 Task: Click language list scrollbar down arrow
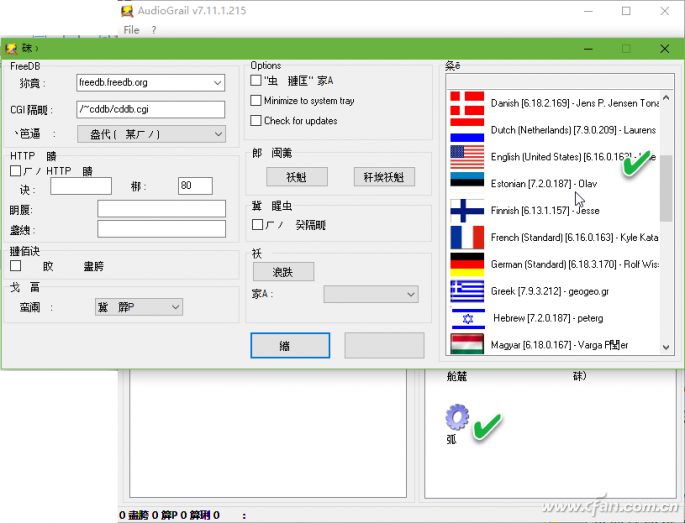tap(666, 347)
